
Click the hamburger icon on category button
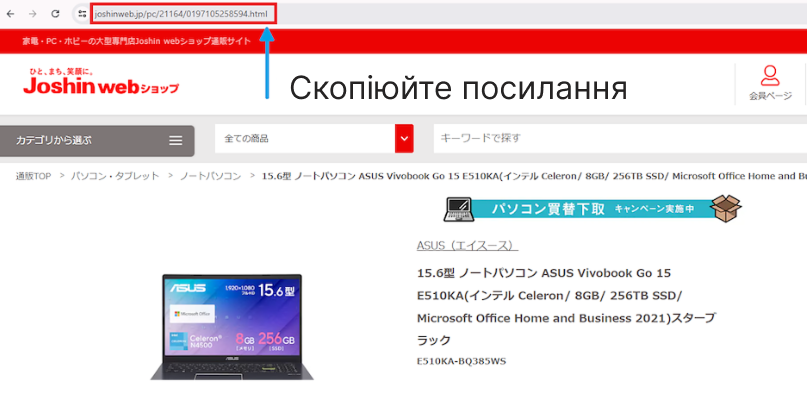(176, 141)
